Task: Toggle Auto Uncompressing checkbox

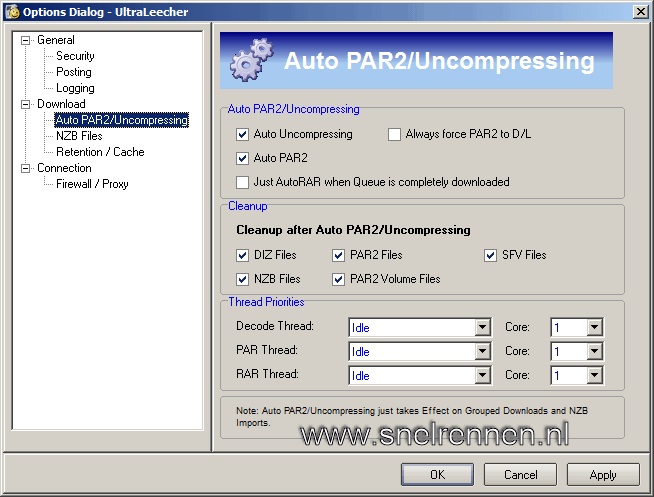Action: pyautogui.click(x=242, y=134)
